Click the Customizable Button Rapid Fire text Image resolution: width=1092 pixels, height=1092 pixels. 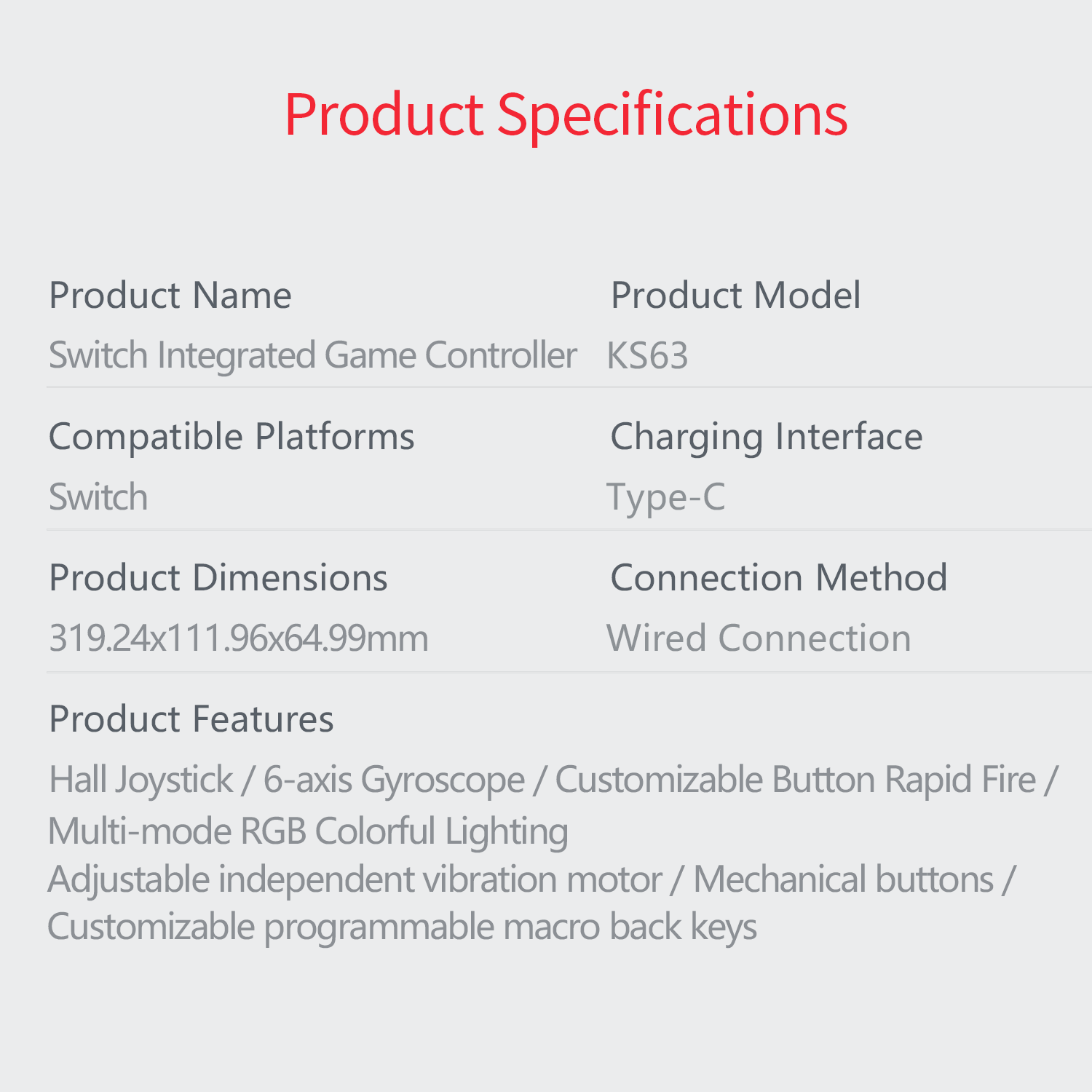click(x=795, y=780)
